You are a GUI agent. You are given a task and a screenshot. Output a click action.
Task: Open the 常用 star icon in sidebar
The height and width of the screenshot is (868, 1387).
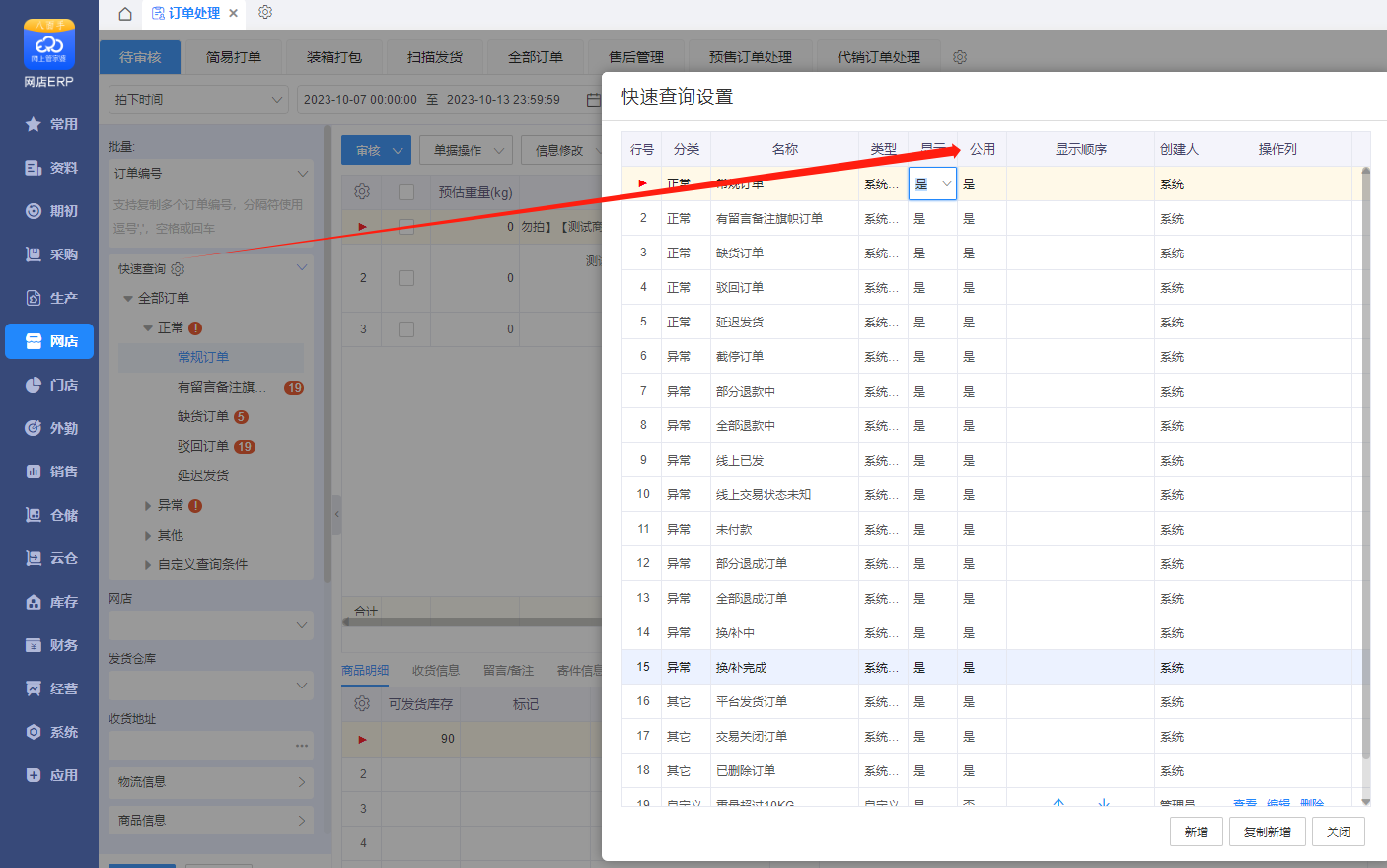[34, 124]
